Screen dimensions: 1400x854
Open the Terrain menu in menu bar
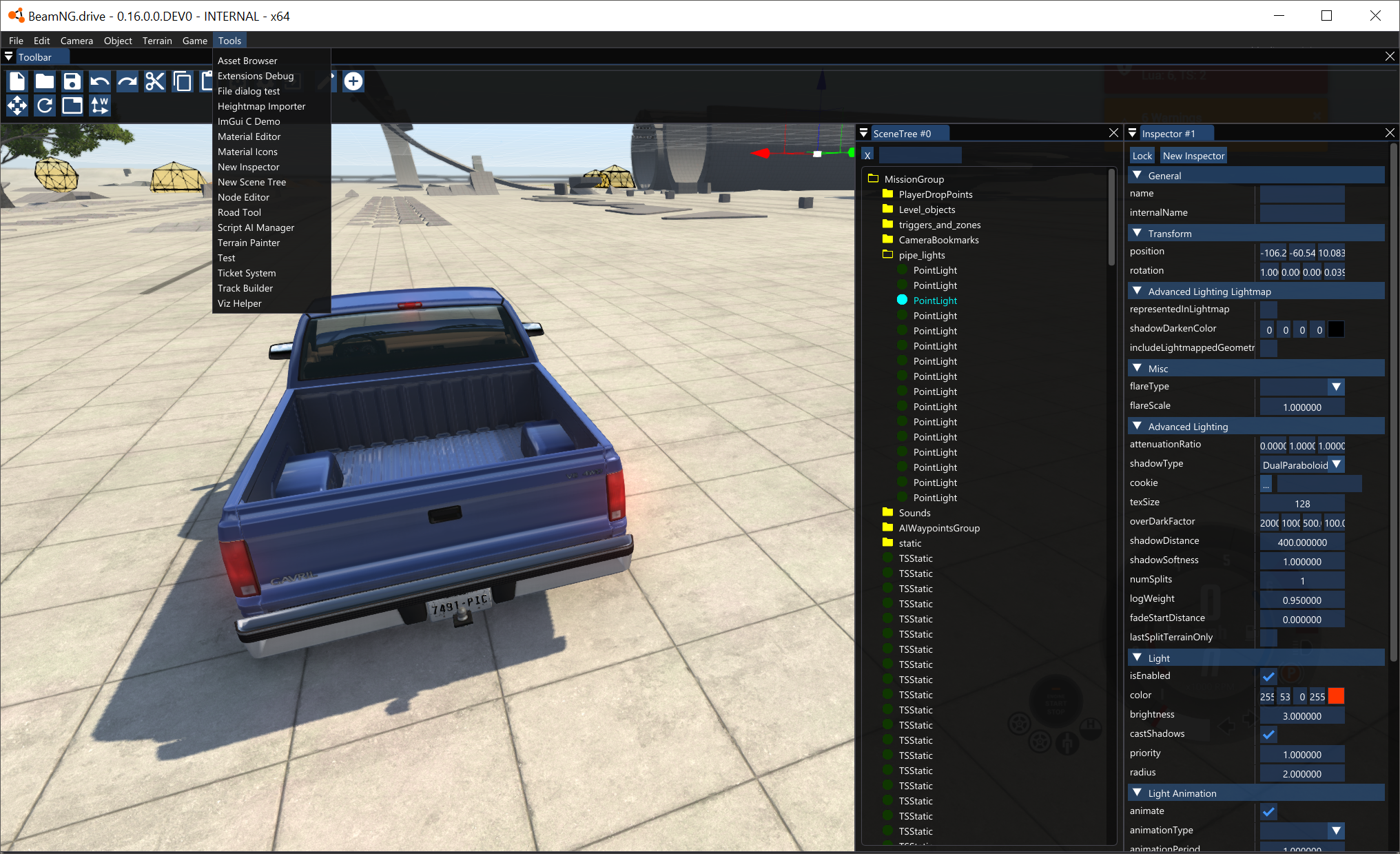coord(157,41)
